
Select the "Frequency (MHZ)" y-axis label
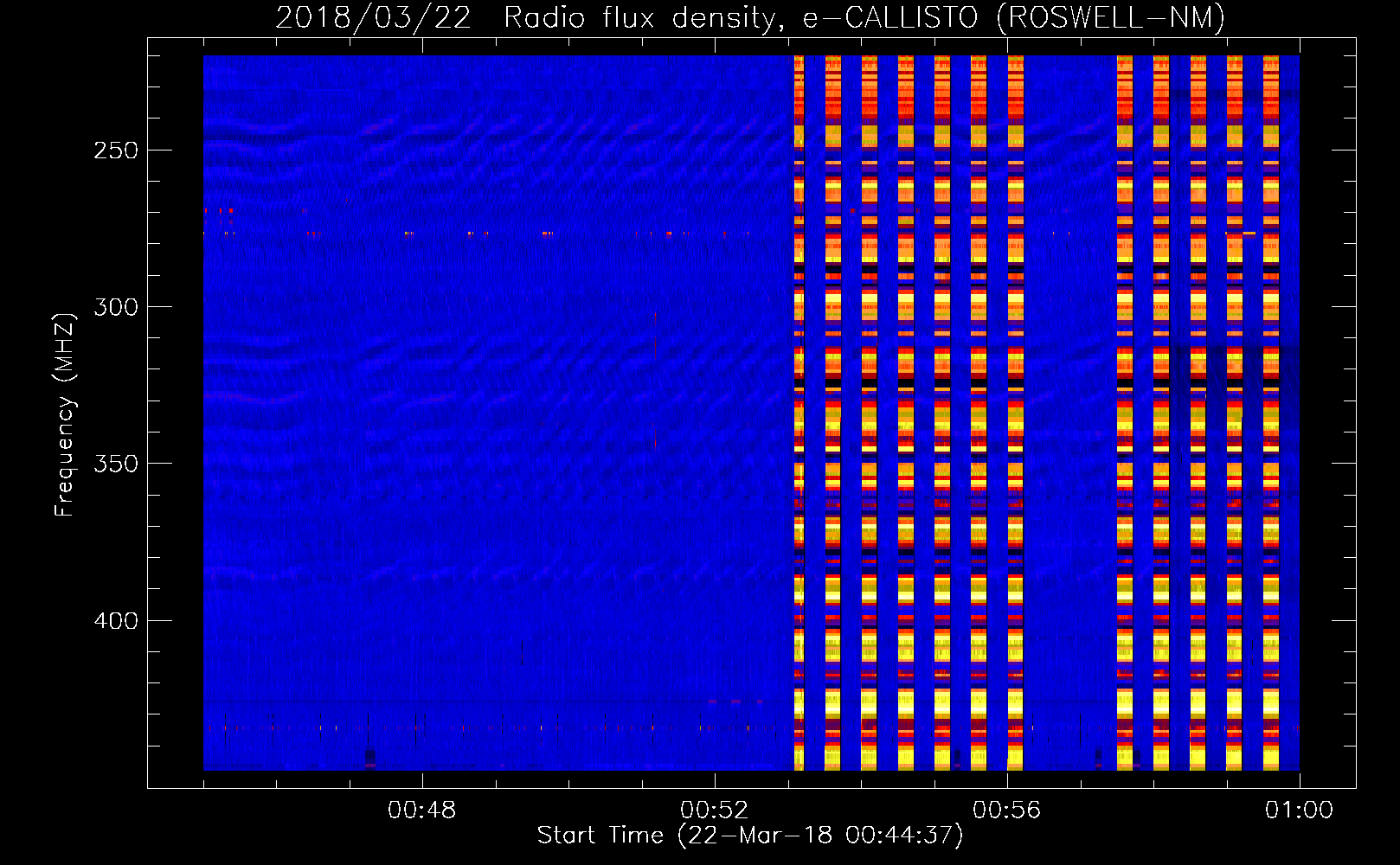[65, 414]
